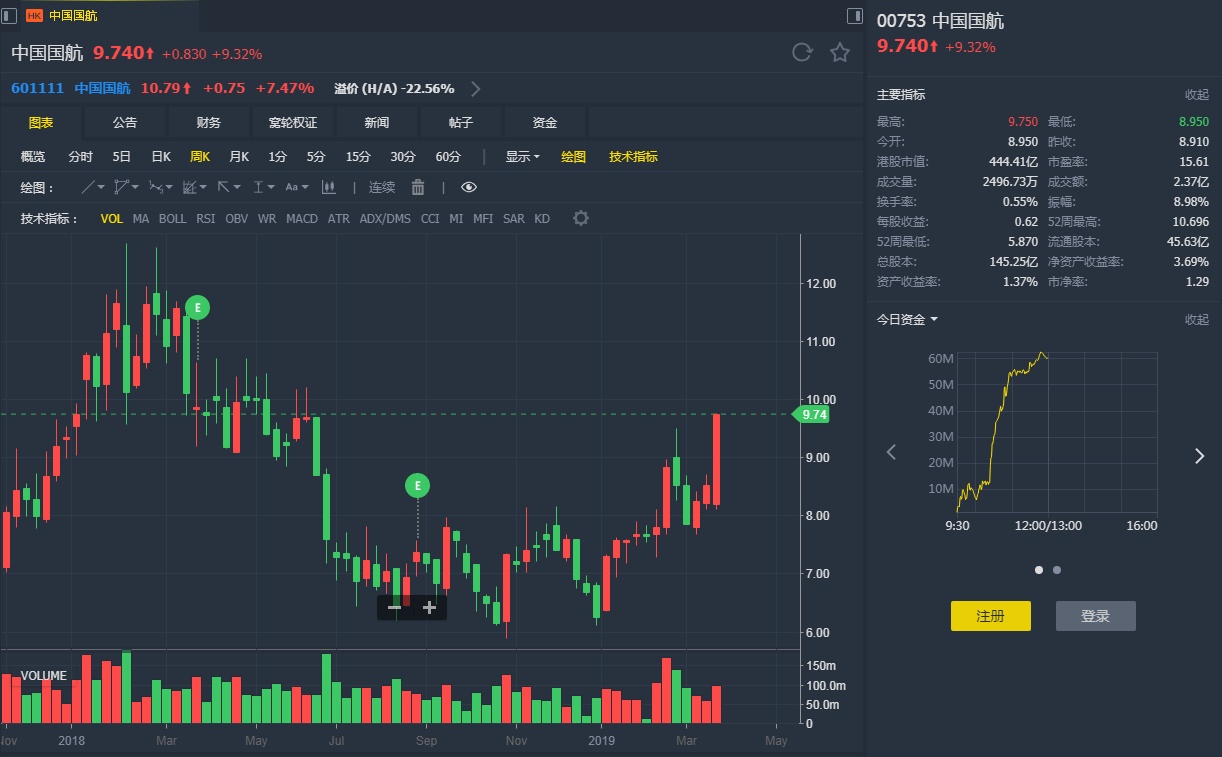Viewport: 1222px width, 757px height.
Task: Collapse left sidebar panel icon
Action: [9, 15]
